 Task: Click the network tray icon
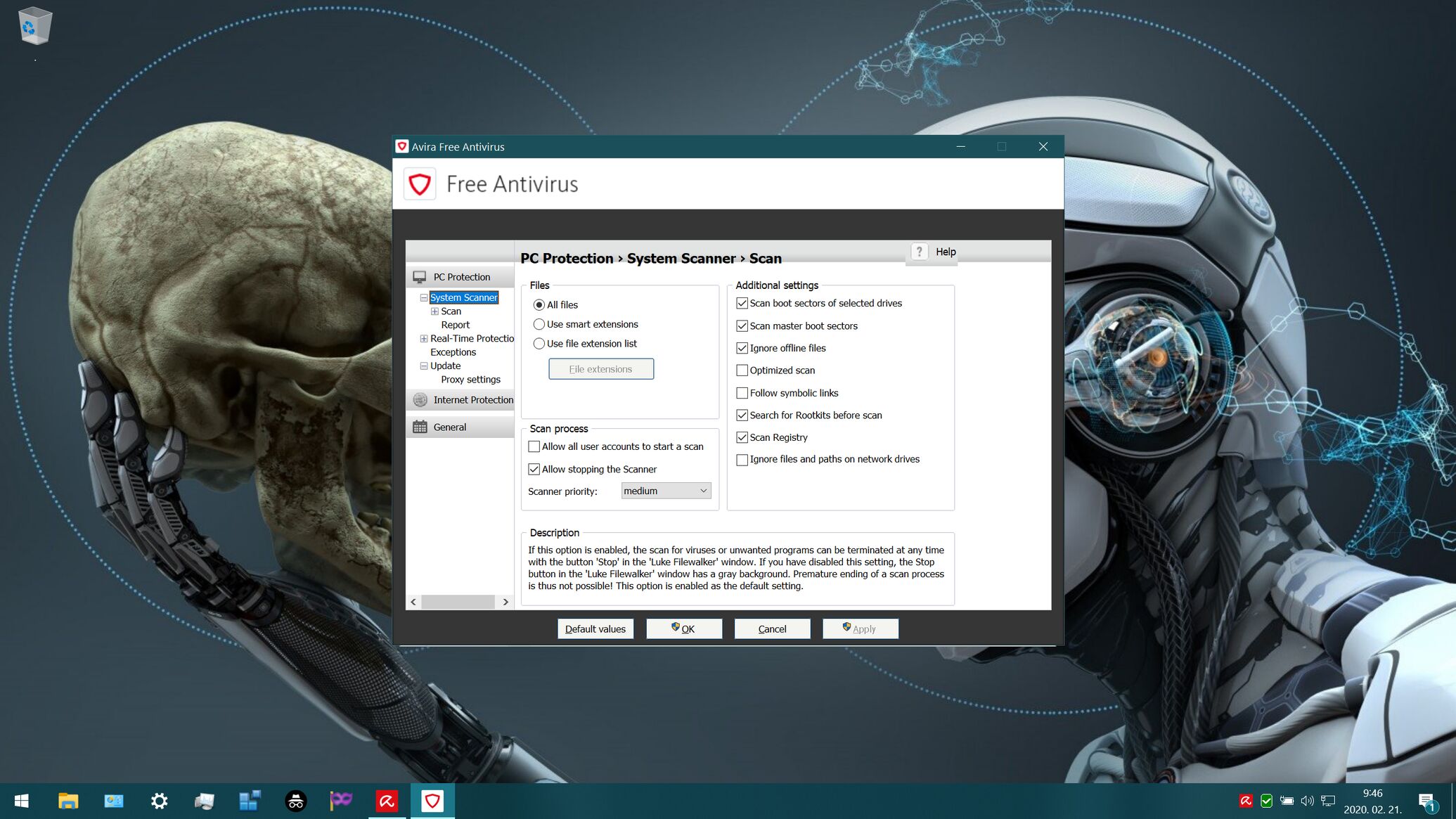coord(1327,801)
